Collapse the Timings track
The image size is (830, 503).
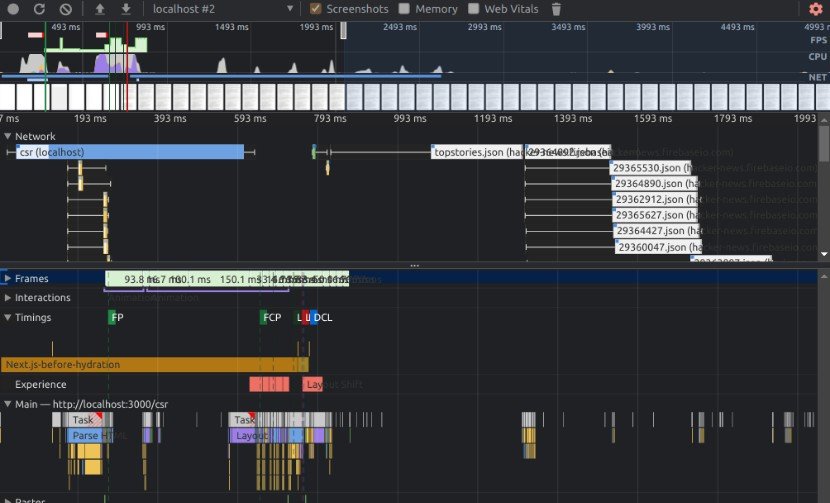click(8, 318)
